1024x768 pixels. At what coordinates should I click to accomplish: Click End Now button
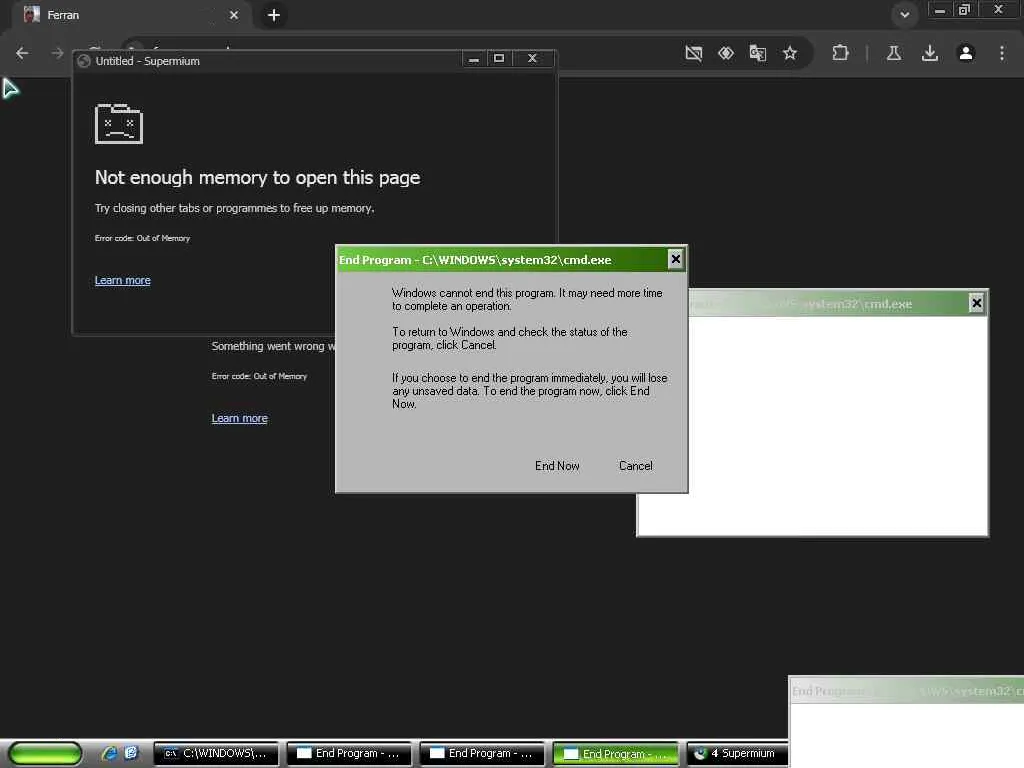pos(557,466)
